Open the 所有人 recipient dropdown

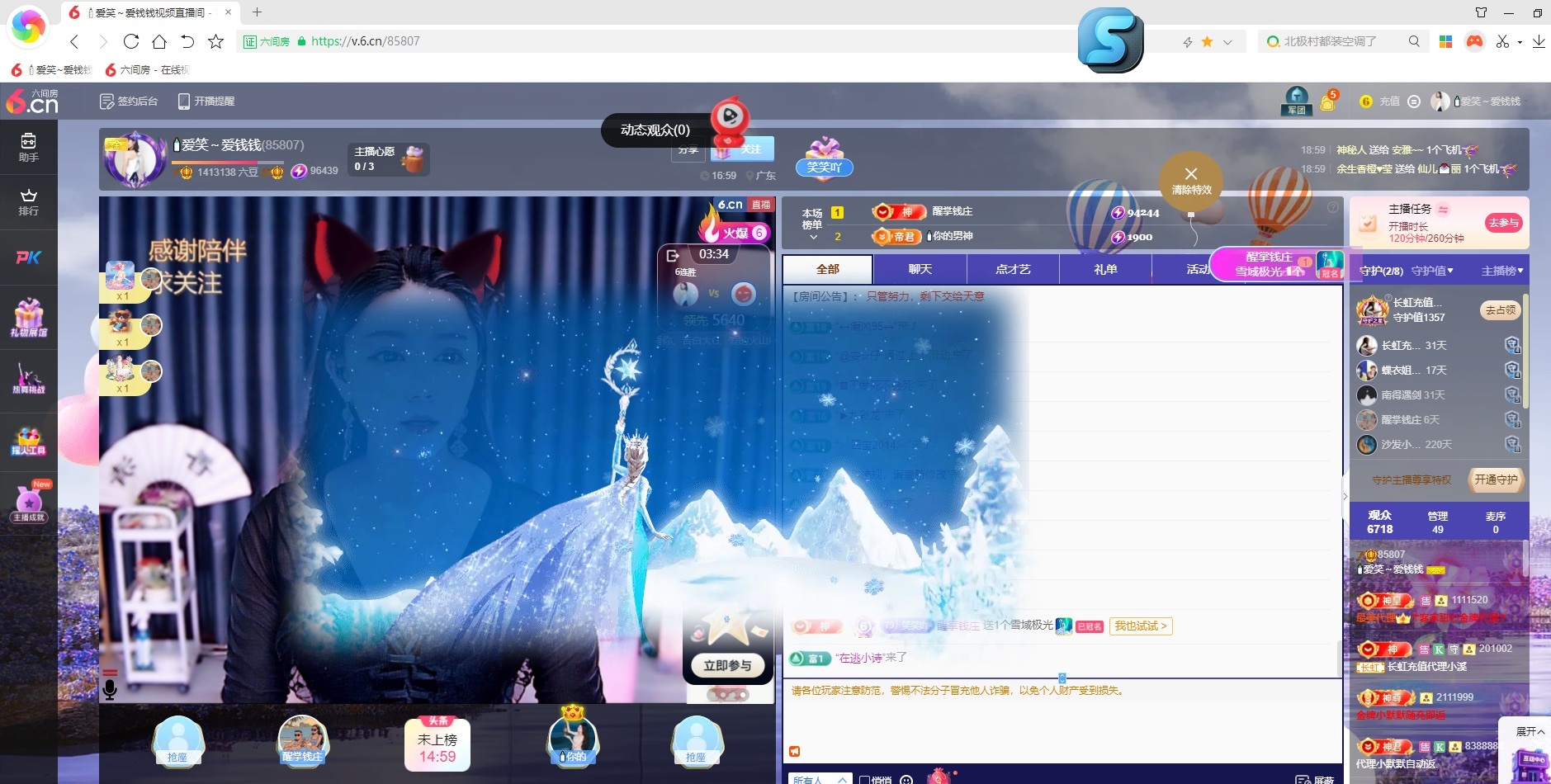[x=820, y=779]
